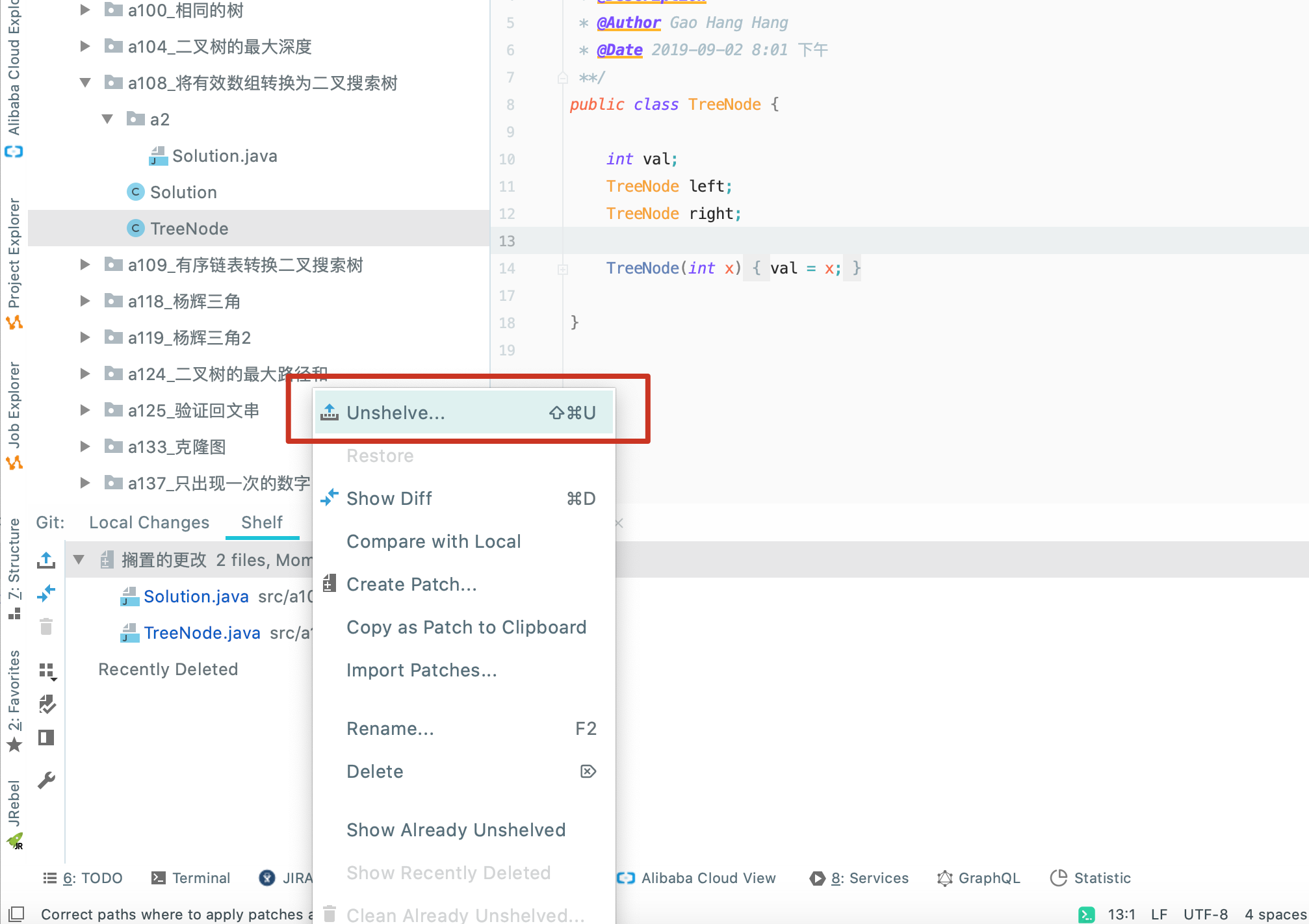Switch to the Local Changes tab
Viewport: 1309px width, 924px height.
(149, 522)
